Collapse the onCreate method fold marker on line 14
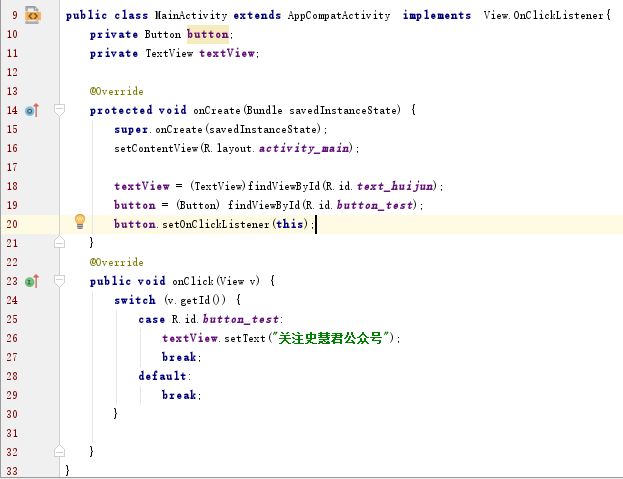Image resolution: width=623 pixels, height=479 pixels. point(59,110)
